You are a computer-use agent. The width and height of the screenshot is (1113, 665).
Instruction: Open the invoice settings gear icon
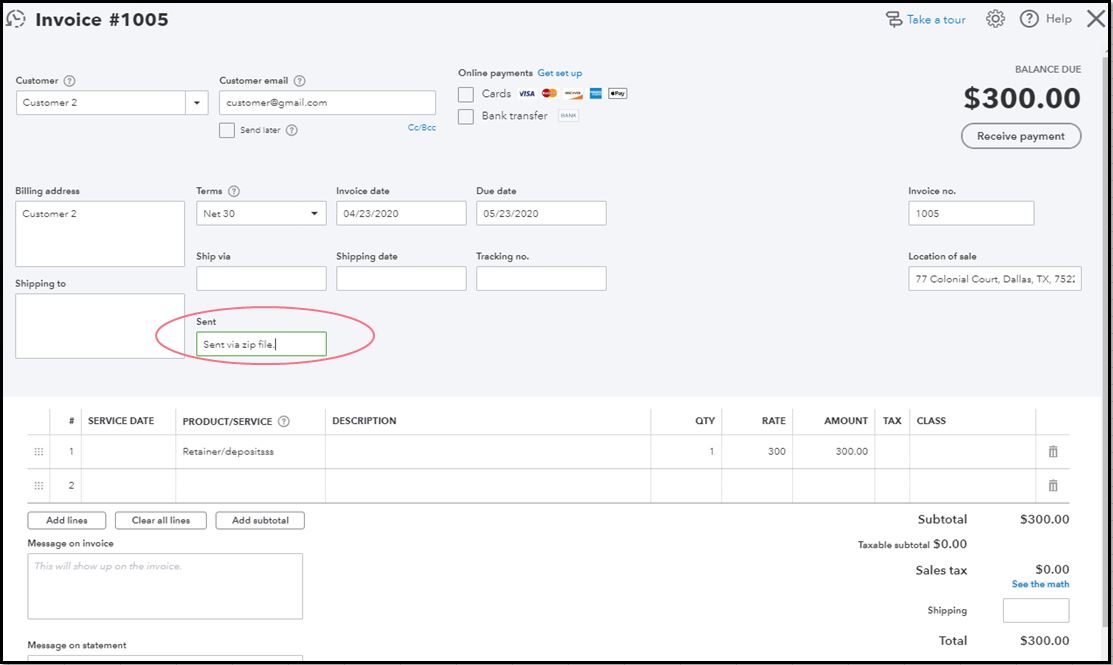(x=994, y=18)
